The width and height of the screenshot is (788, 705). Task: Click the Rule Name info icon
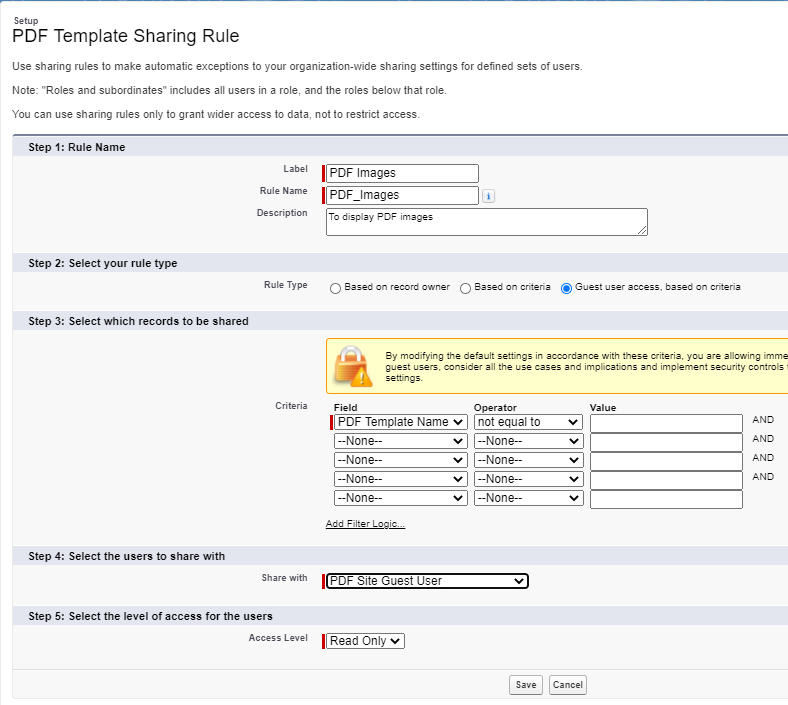point(489,196)
